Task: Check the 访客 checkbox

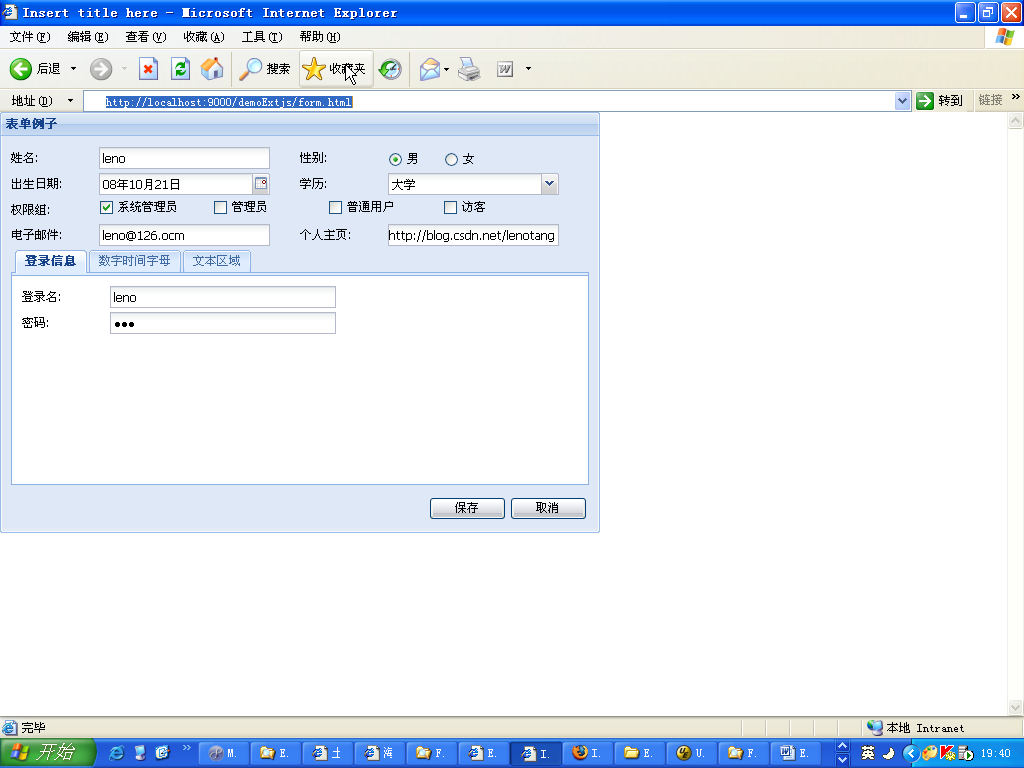Action: click(450, 207)
